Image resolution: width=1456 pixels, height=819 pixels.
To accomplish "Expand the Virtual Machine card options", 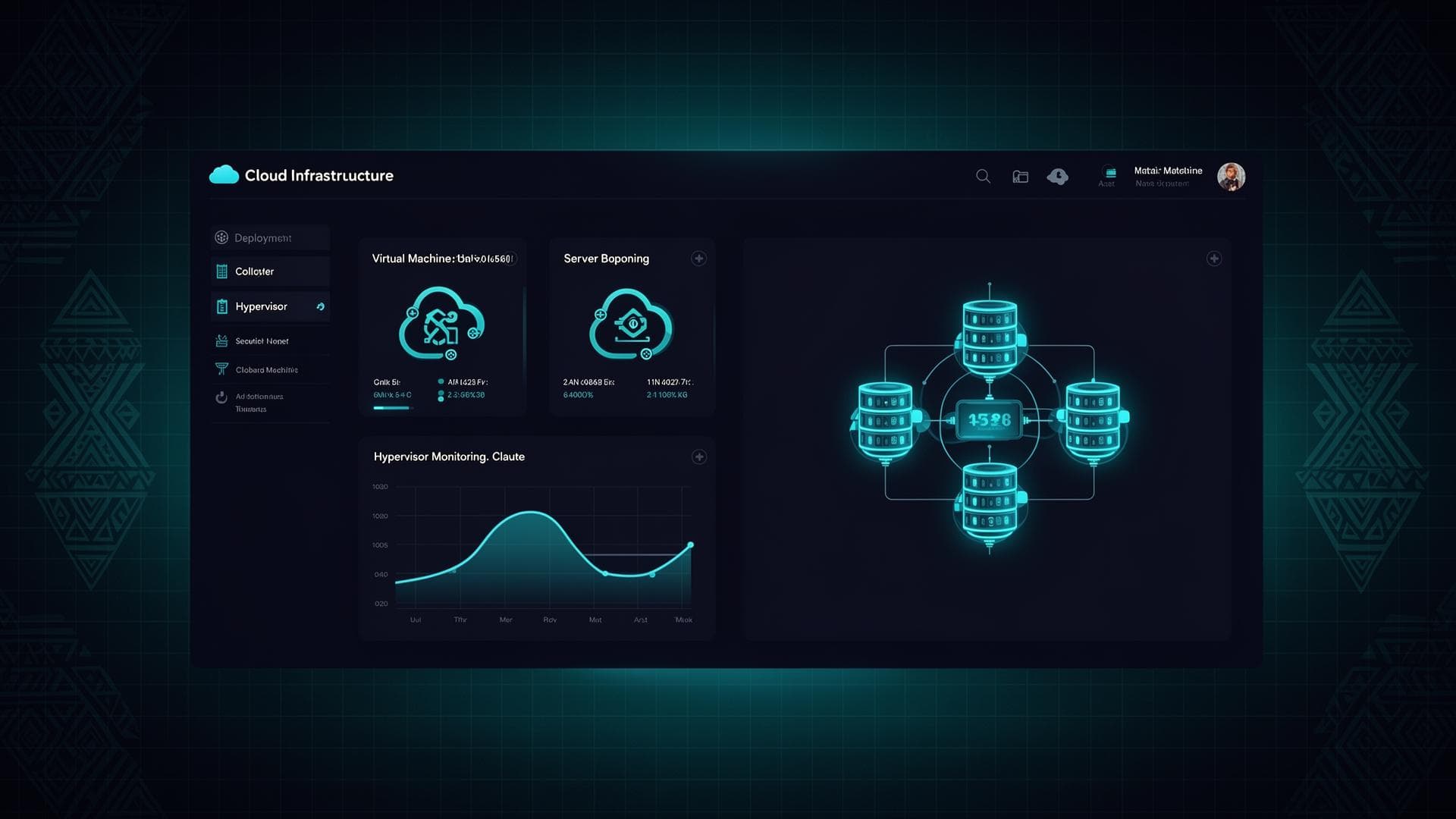I will coord(511,259).
